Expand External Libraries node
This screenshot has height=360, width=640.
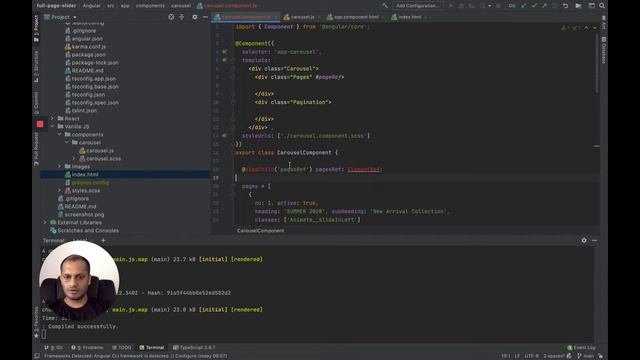coord(45,222)
